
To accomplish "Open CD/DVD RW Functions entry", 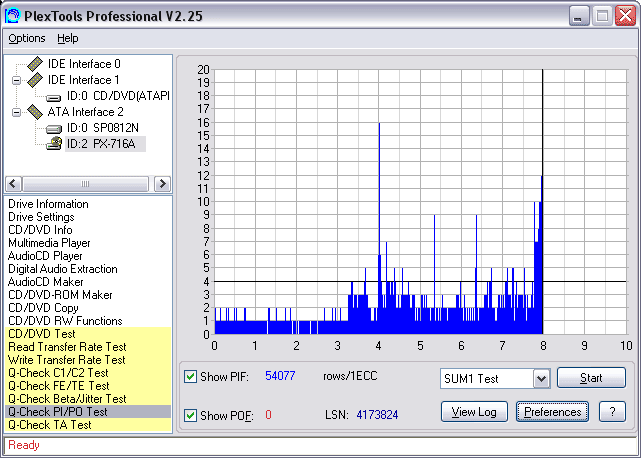I will point(65,321).
